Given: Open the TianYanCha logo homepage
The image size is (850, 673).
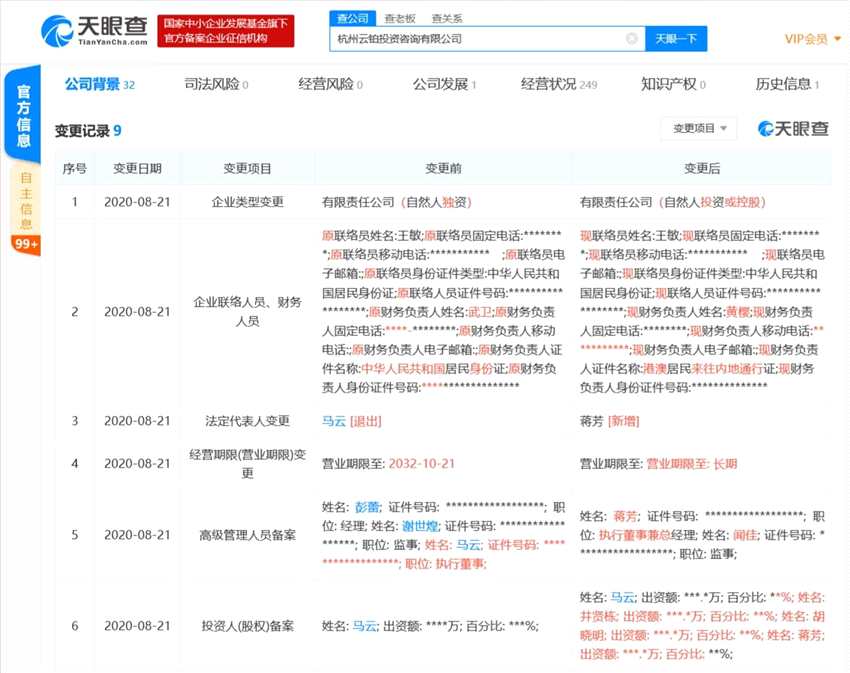Looking at the screenshot, I should 94,30.
